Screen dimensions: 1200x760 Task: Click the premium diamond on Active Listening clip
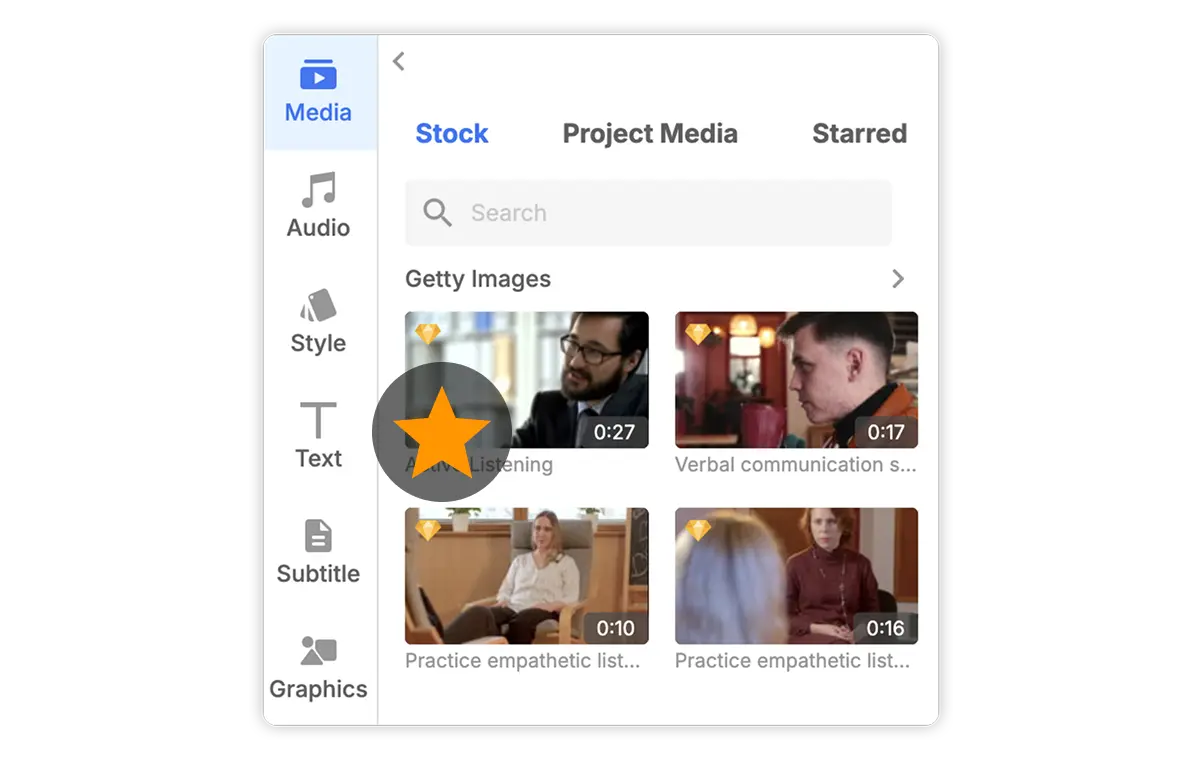[x=428, y=333]
